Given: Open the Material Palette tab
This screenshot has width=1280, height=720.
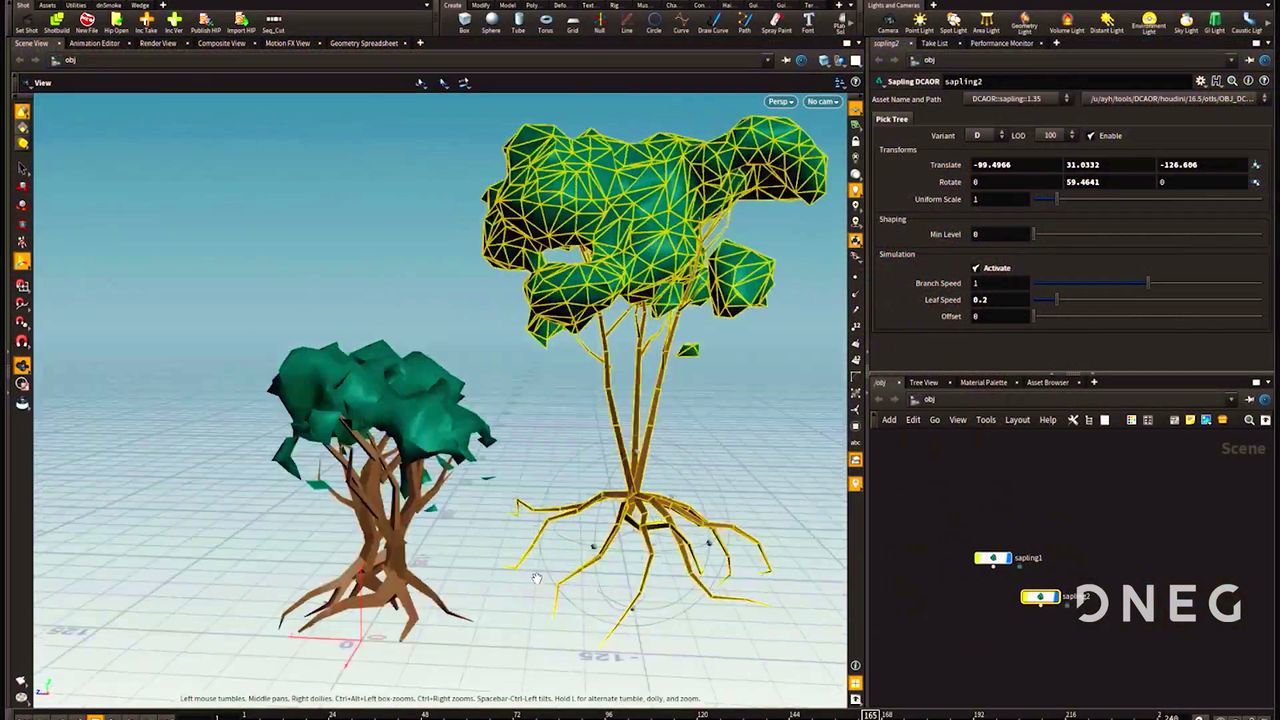Looking at the screenshot, I should [983, 382].
